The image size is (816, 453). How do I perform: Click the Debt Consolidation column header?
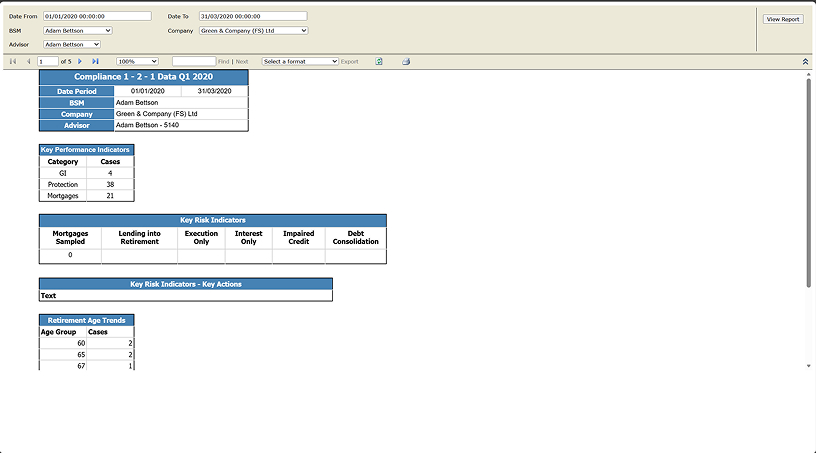tap(356, 238)
